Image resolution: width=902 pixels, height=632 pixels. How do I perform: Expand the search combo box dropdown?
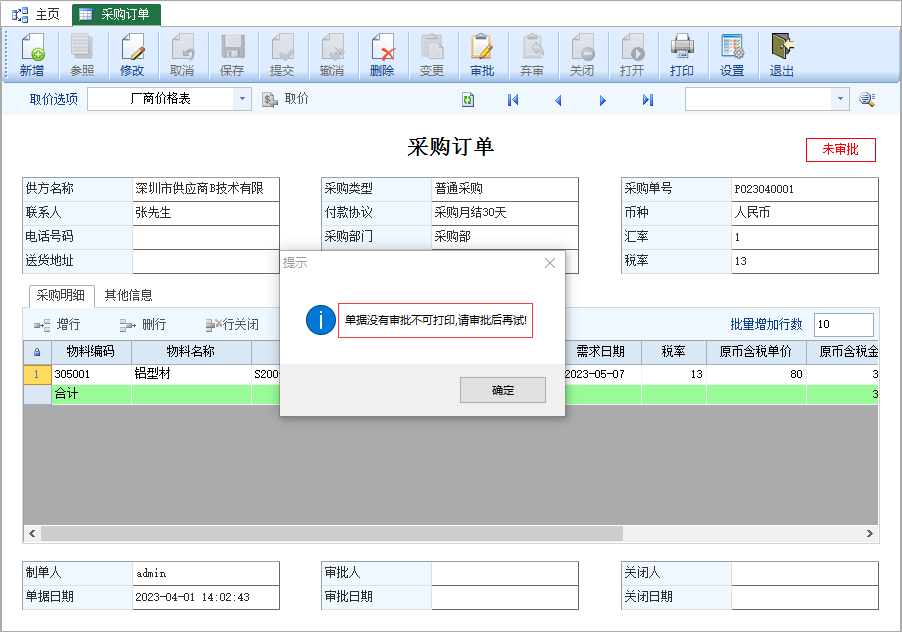click(x=840, y=99)
